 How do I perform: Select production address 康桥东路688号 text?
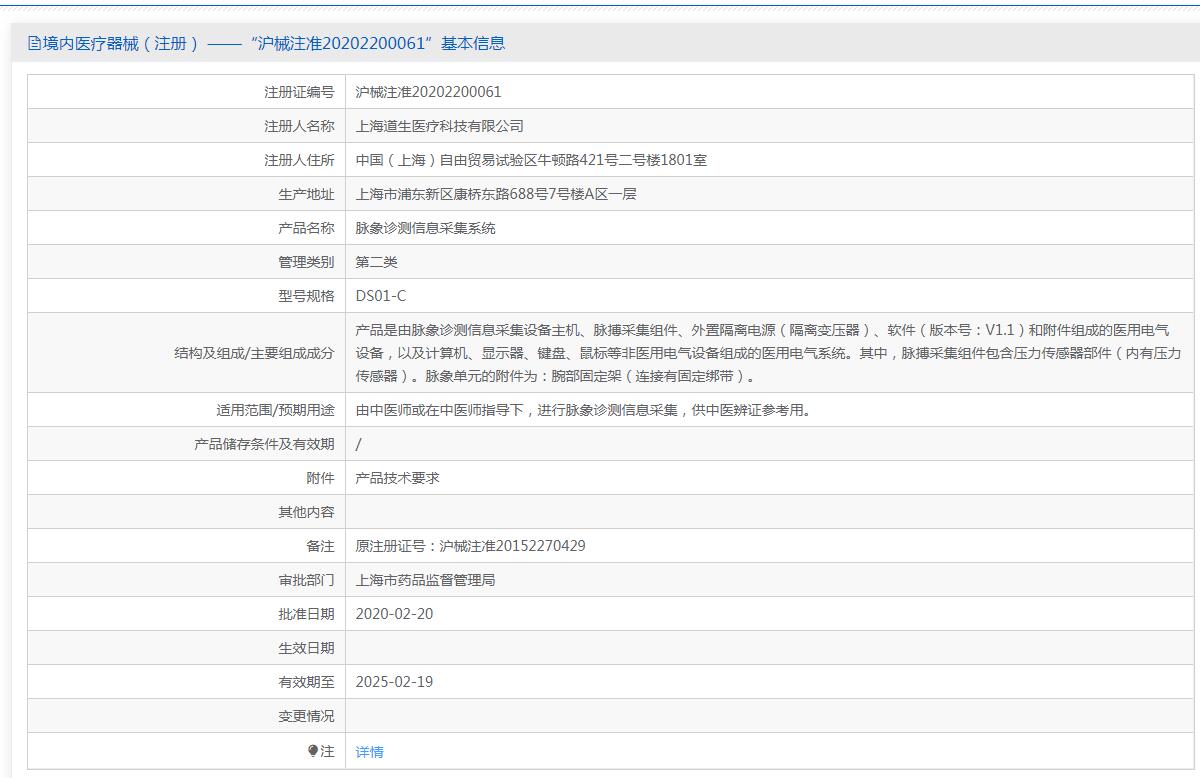coord(494,194)
